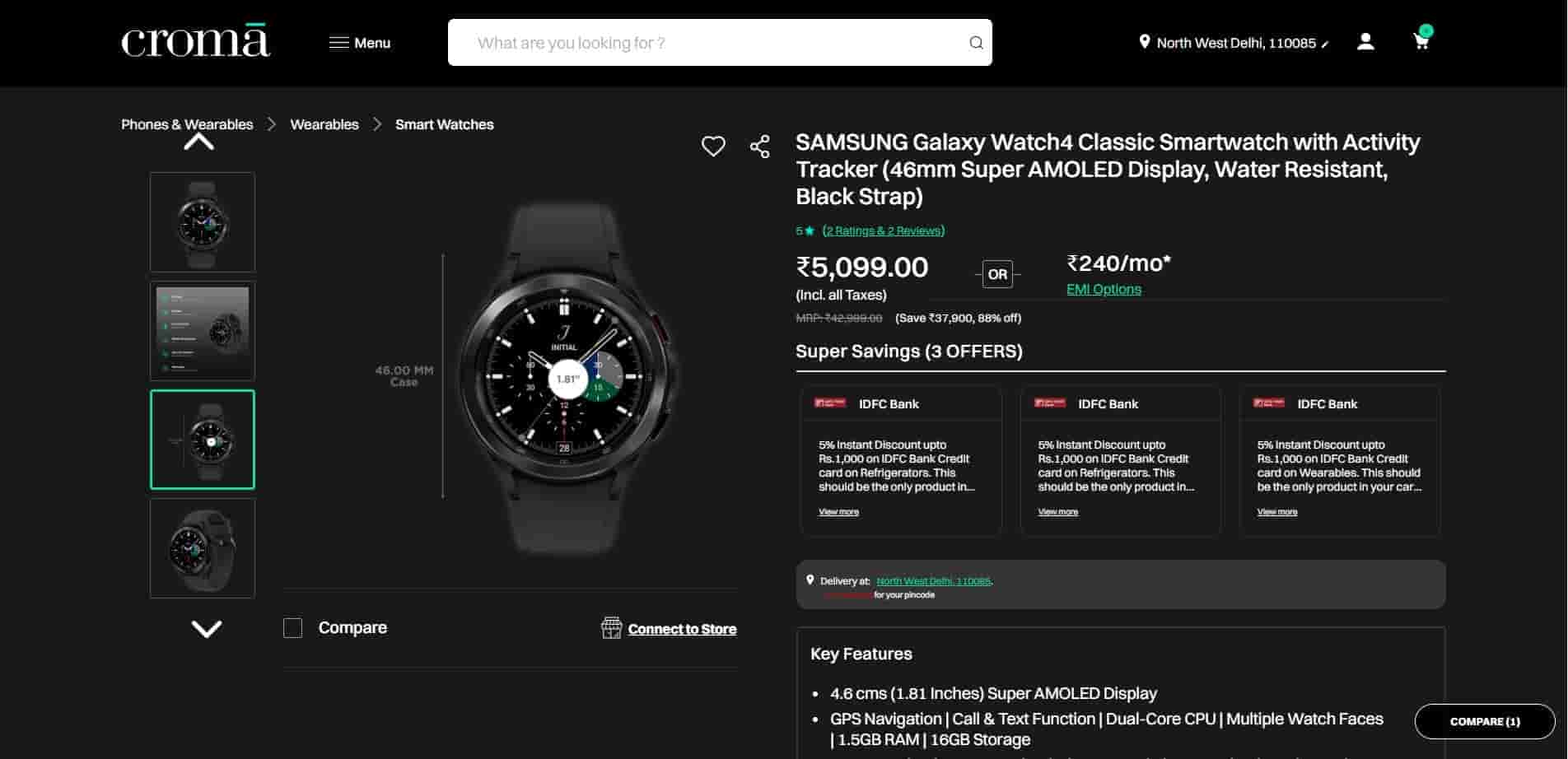Image resolution: width=1568 pixels, height=759 pixels.
Task: Select the angled side-view watch thumbnail
Action: pyautogui.click(x=203, y=547)
